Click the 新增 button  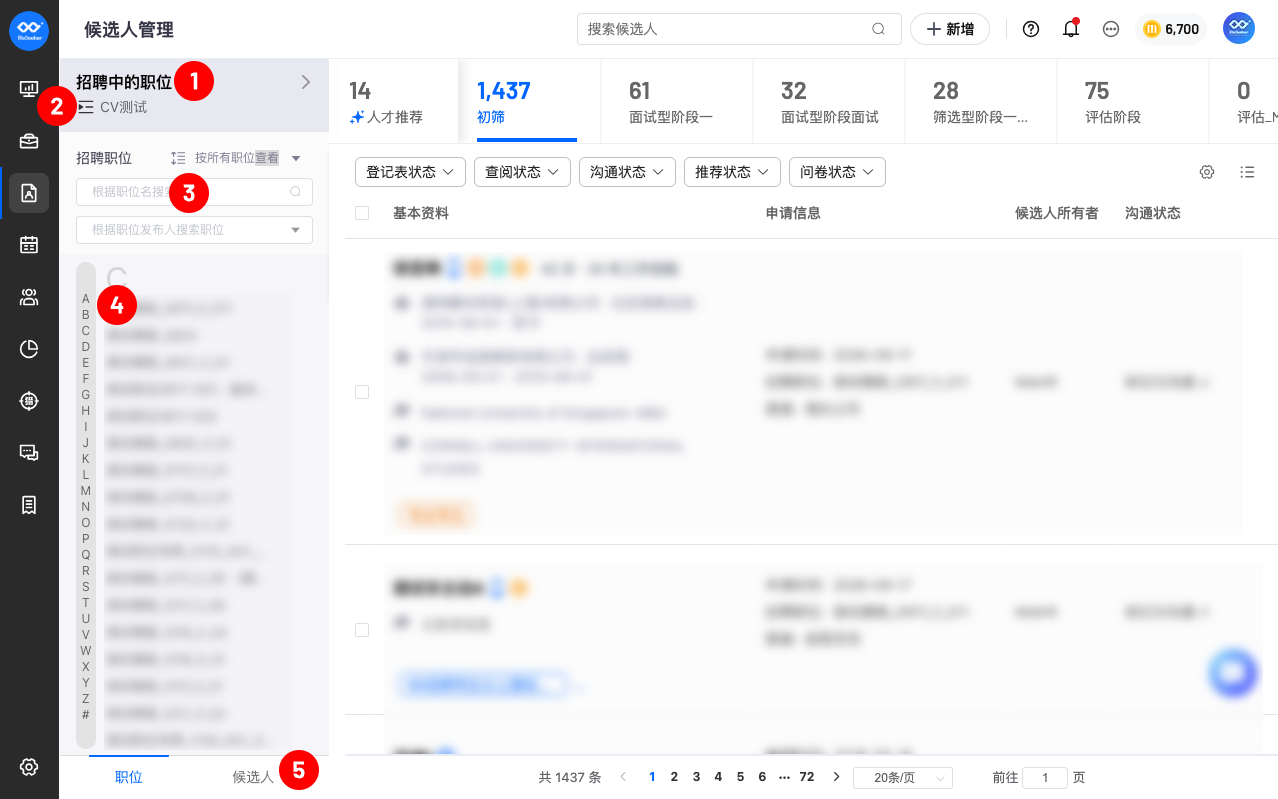(950, 29)
